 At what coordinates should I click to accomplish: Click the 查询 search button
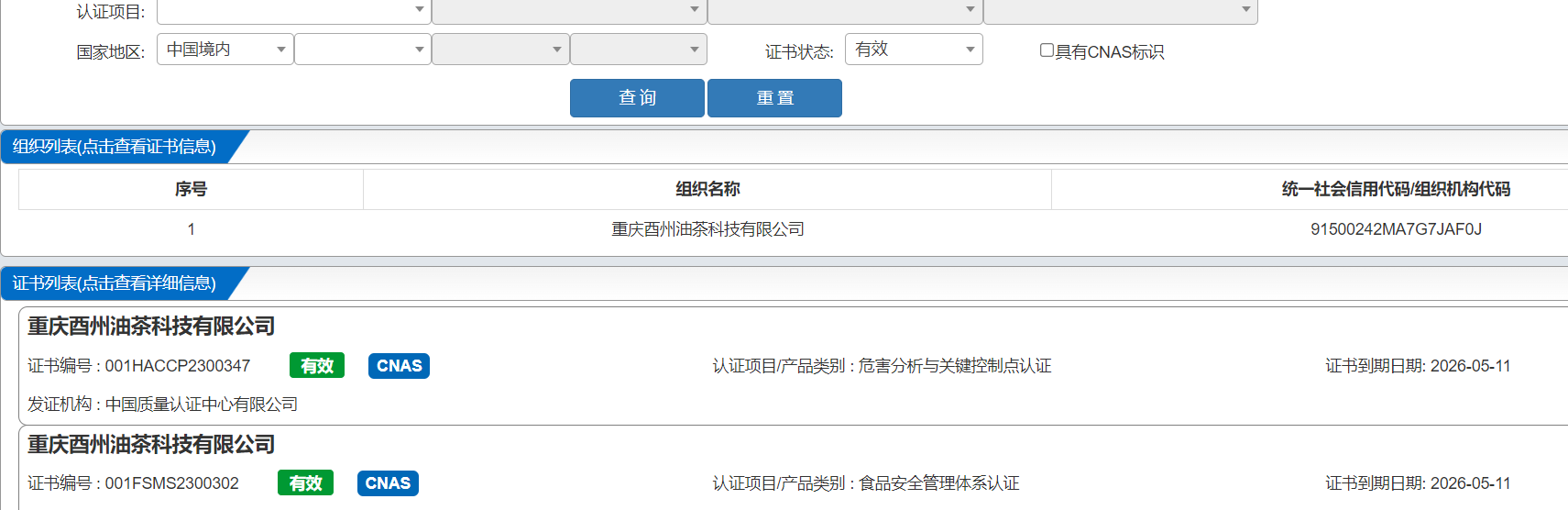pyautogui.click(x=637, y=98)
